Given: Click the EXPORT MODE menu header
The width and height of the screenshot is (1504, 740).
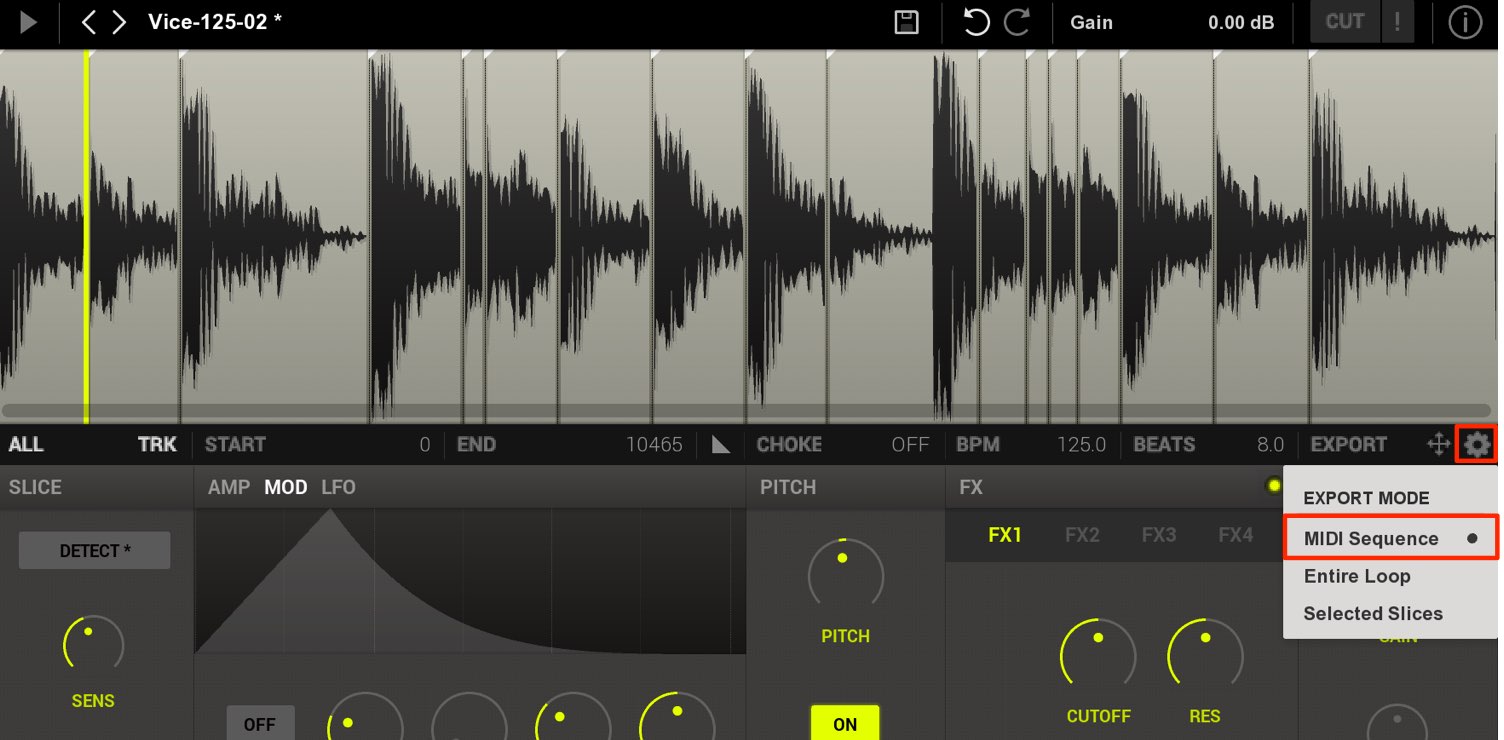Looking at the screenshot, I should pyautogui.click(x=1366, y=498).
